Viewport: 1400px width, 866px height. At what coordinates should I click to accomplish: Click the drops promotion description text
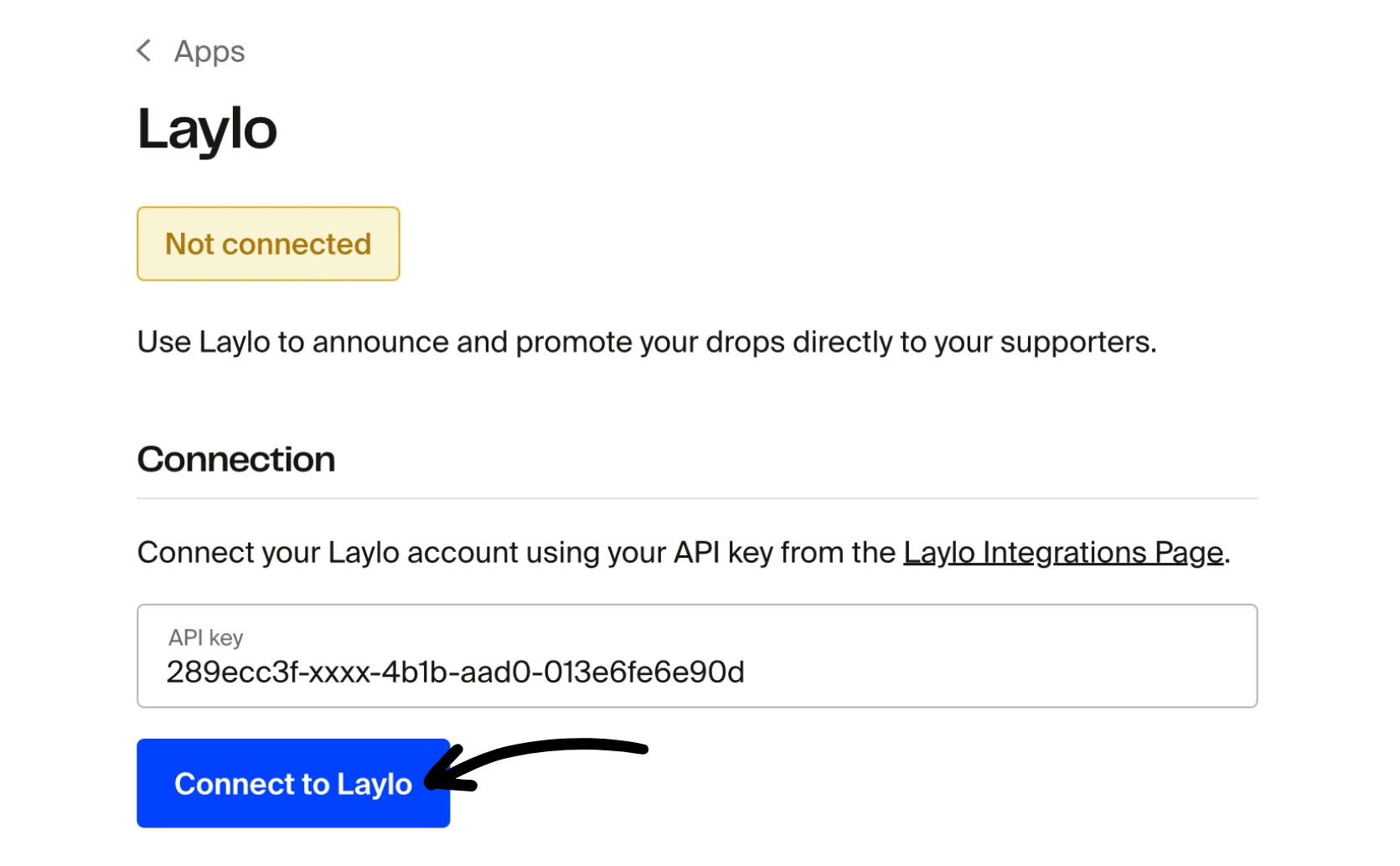click(647, 342)
